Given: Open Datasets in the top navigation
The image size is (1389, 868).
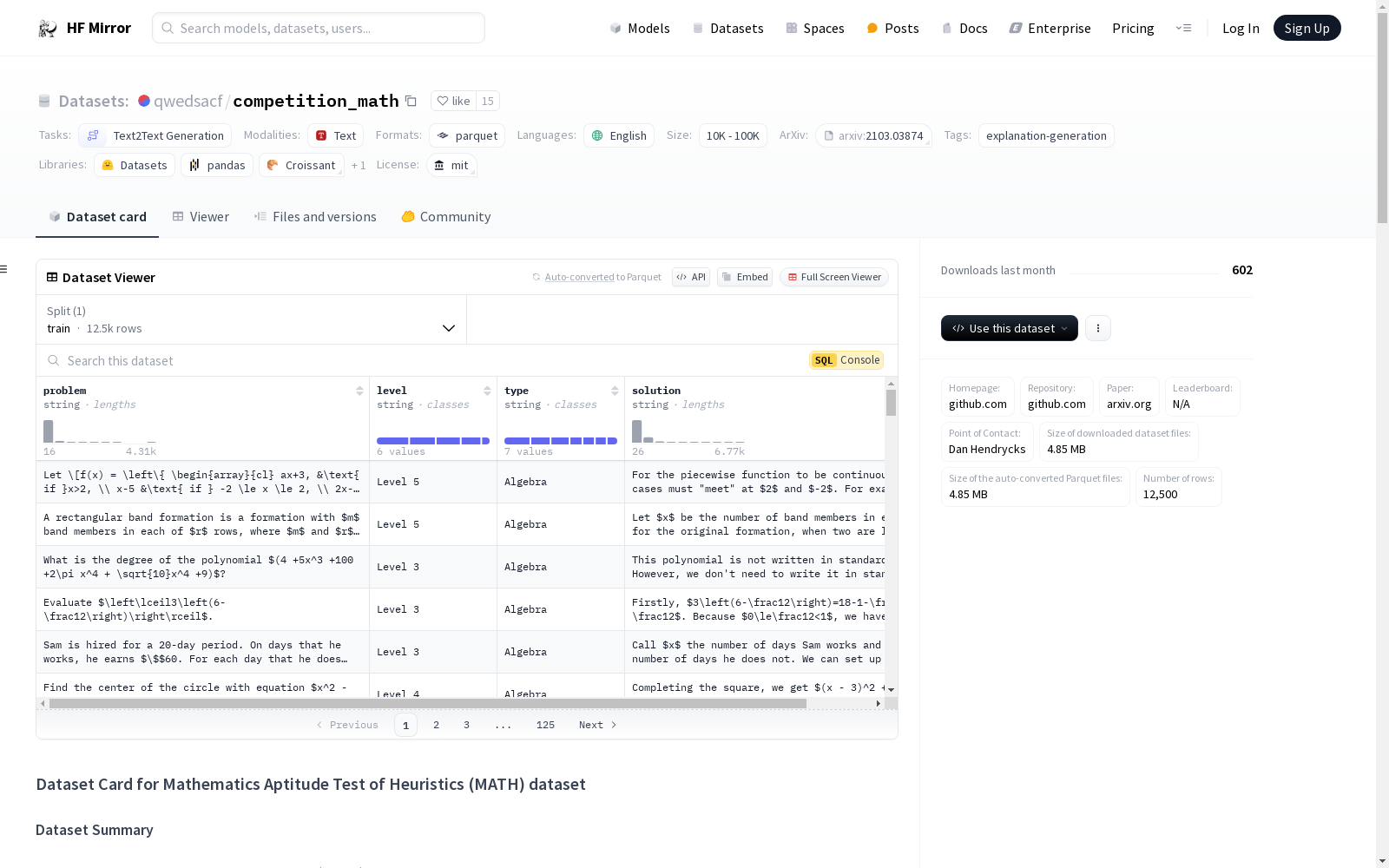Looking at the screenshot, I should coord(727,29).
